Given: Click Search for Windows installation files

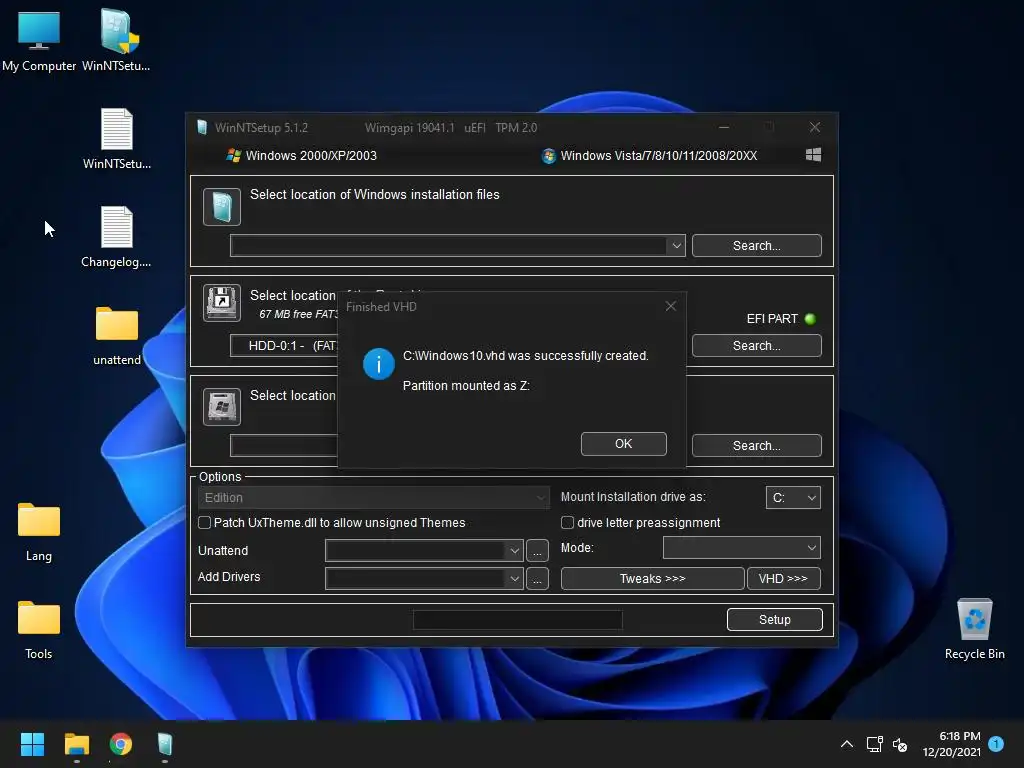Looking at the screenshot, I should (x=757, y=246).
